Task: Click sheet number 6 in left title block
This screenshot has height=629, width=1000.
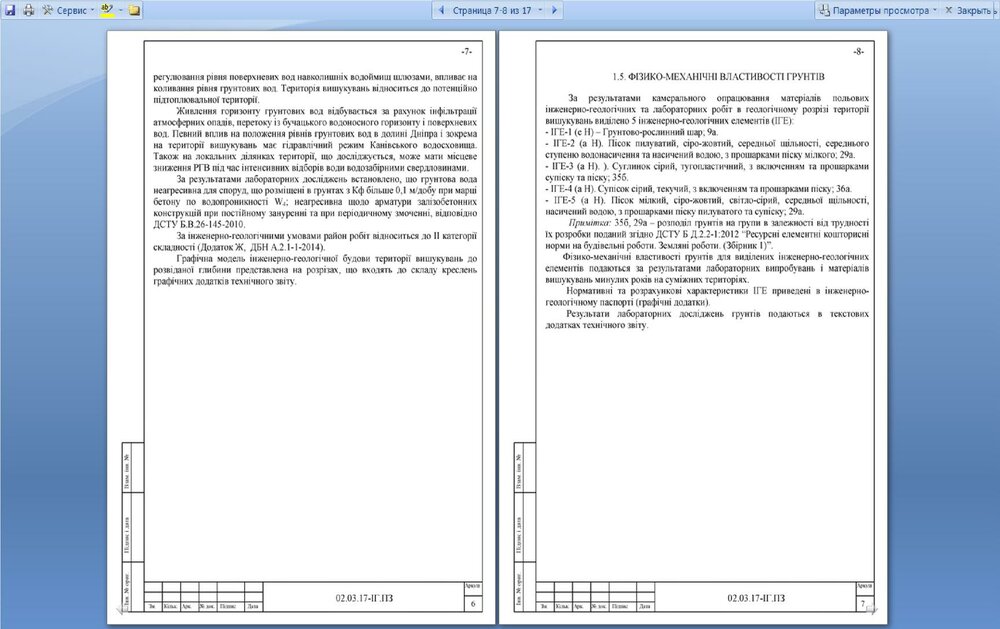Action: [x=473, y=603]
